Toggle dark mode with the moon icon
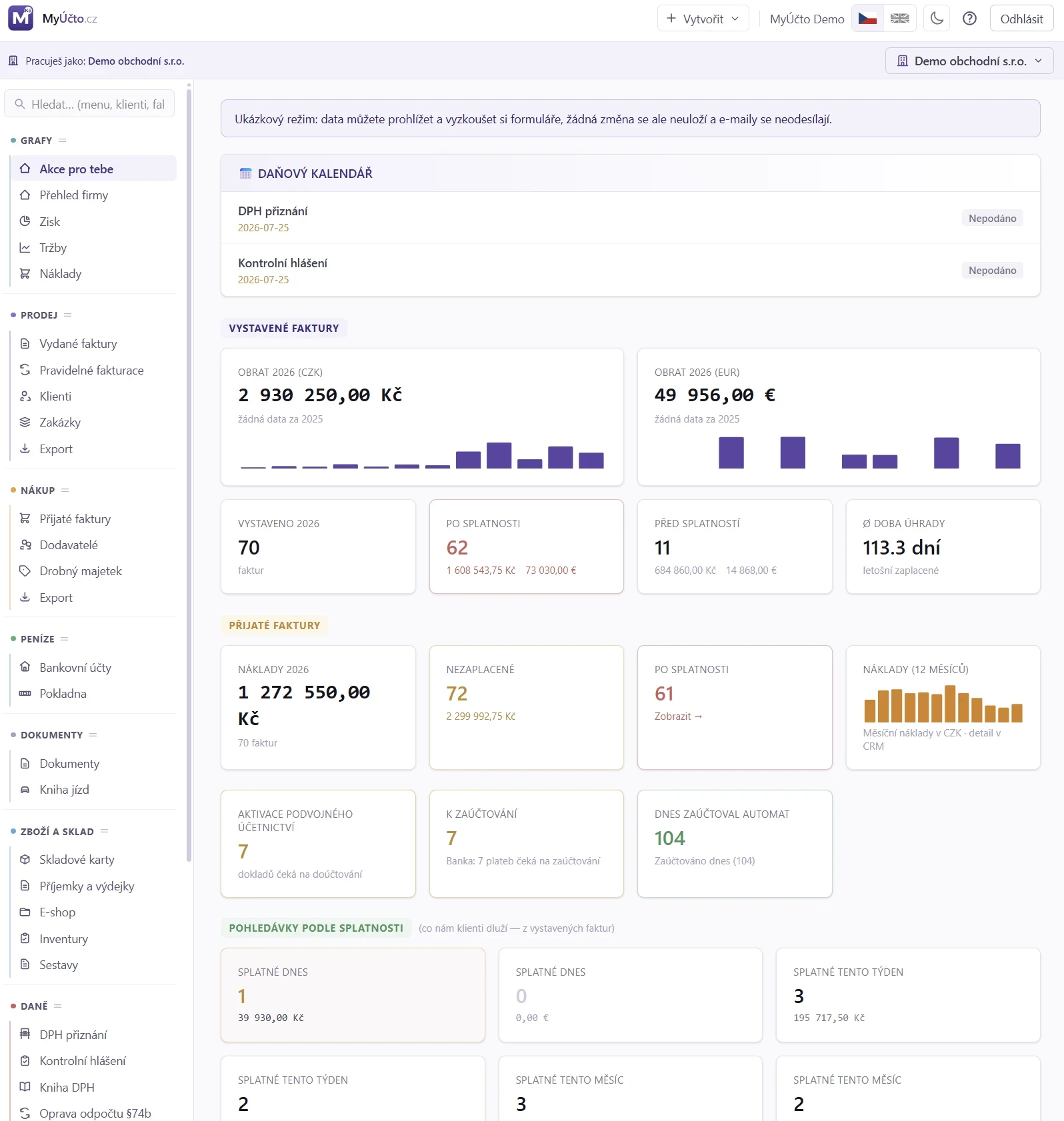 pyautogui.click(x=937, y=19)
